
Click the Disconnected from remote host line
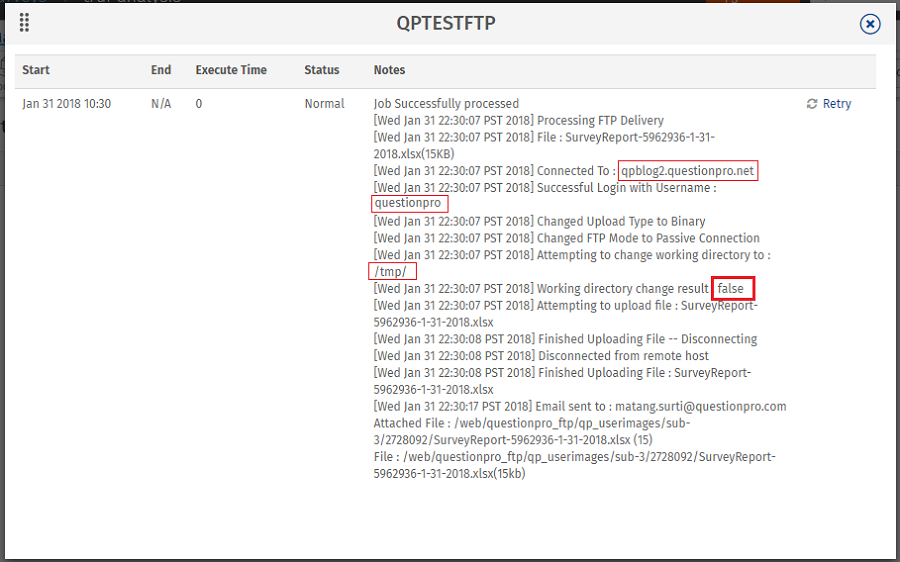pos(623,356)
